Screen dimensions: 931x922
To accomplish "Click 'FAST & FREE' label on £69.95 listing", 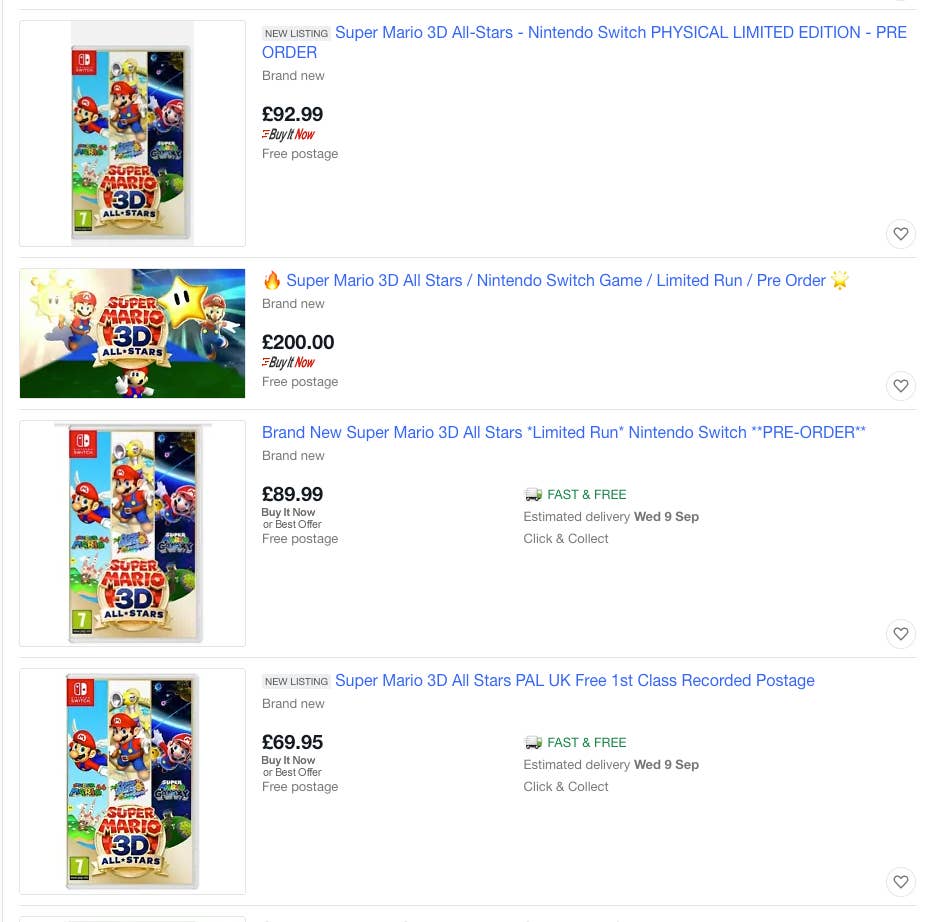I will (x=586, y=742).
